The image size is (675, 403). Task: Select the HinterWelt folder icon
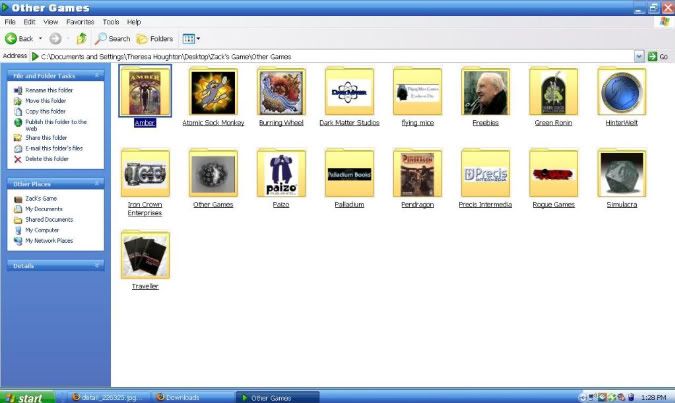[x=621, y=91]
